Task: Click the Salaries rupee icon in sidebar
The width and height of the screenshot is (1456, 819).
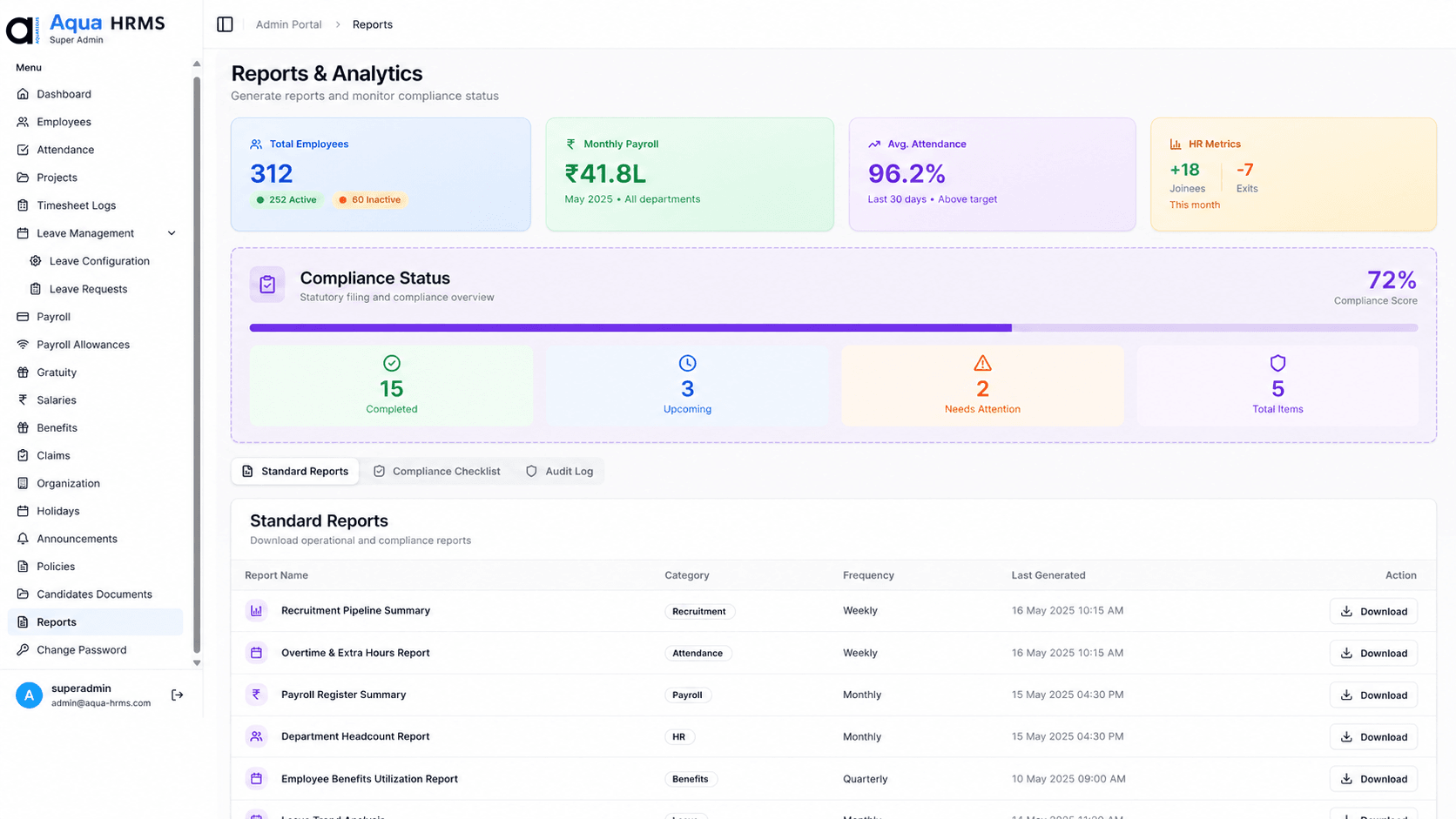Action: coord(23,400)
